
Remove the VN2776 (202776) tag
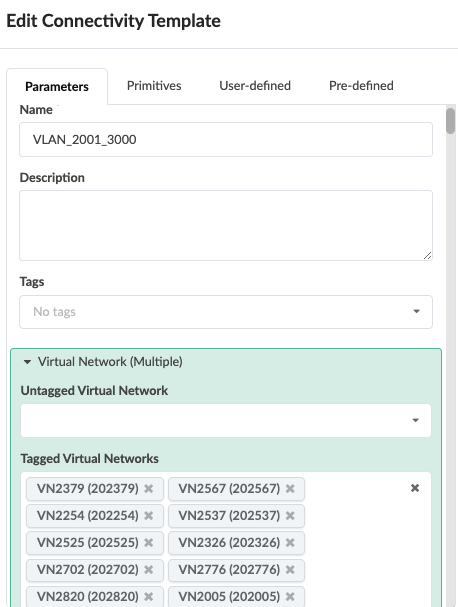(x=290, y=570)
